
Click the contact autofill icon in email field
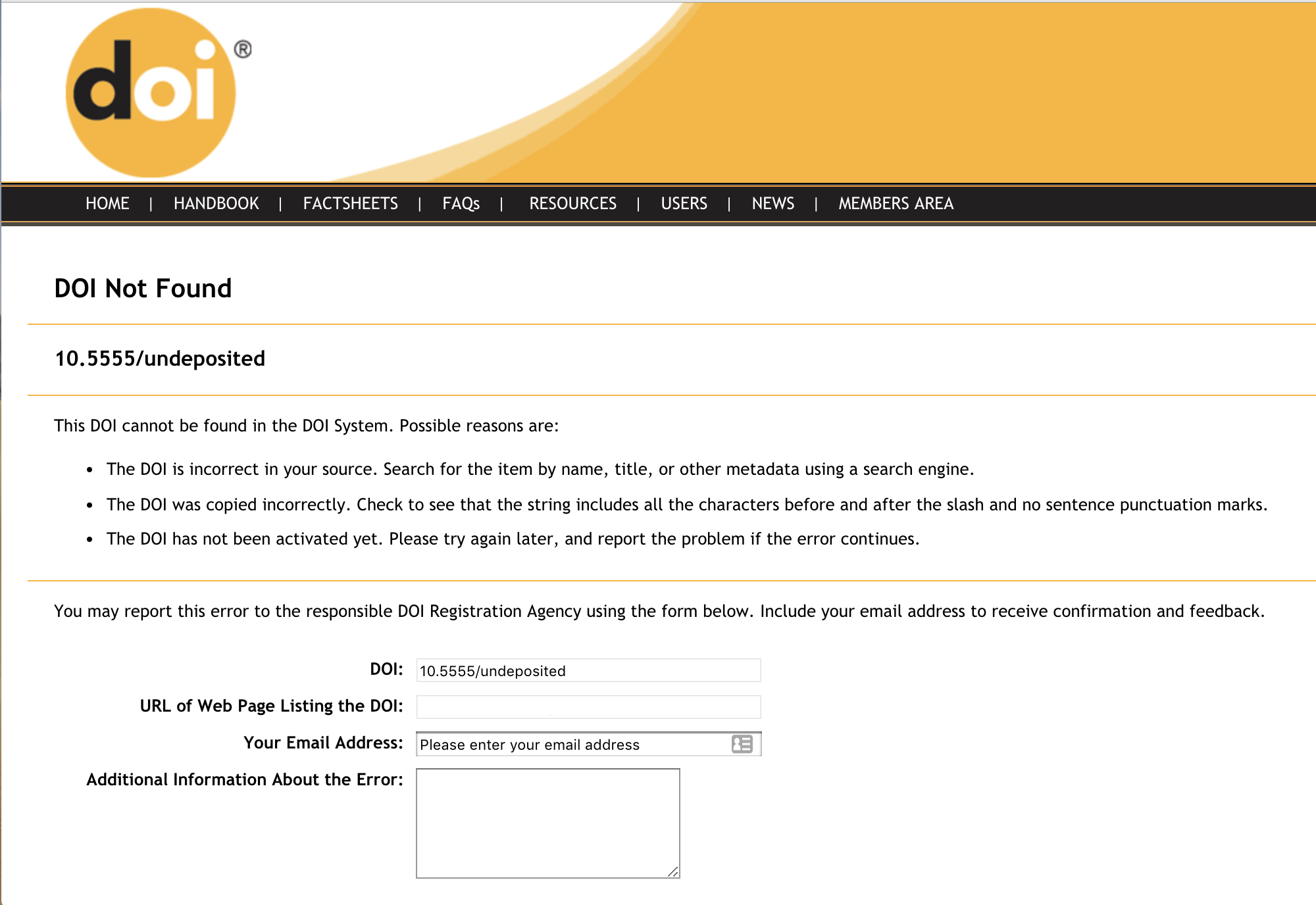click(742, 744)
